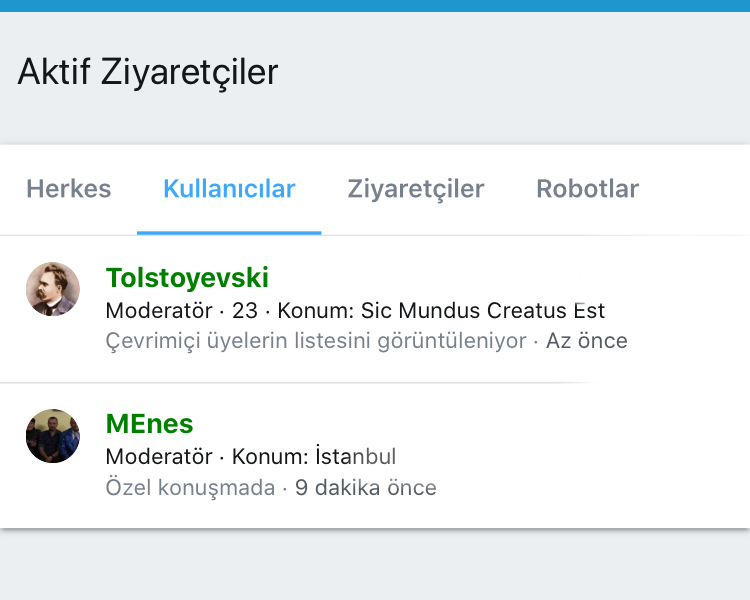Click the blue top header bar

[375, 5]
